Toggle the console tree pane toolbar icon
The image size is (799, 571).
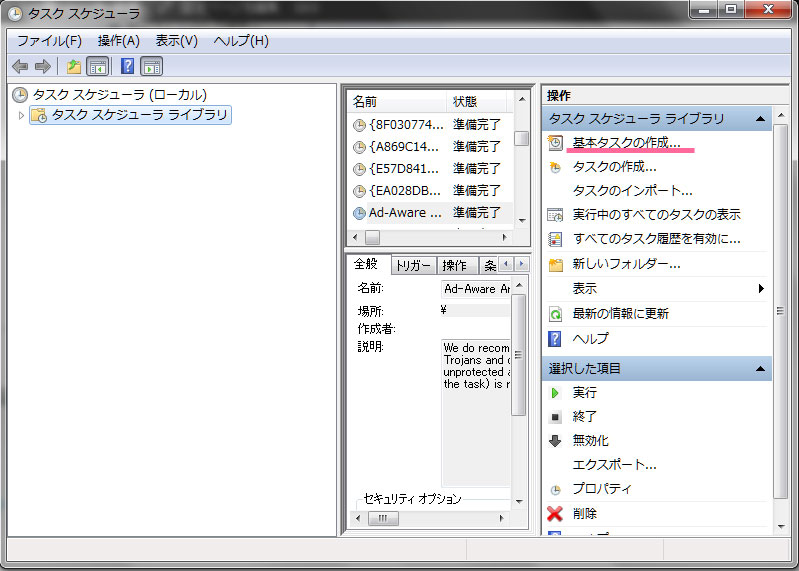coord(97,66)
